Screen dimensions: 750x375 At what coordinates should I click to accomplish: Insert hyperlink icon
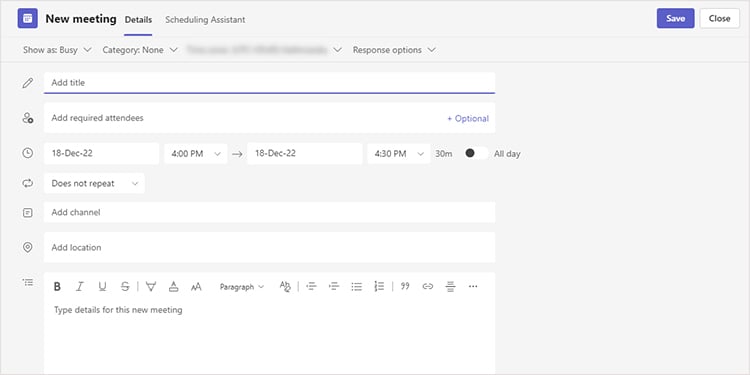pos(428,287)
